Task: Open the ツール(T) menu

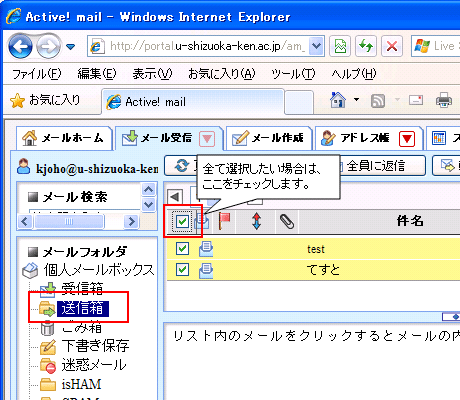Action: 293,74
